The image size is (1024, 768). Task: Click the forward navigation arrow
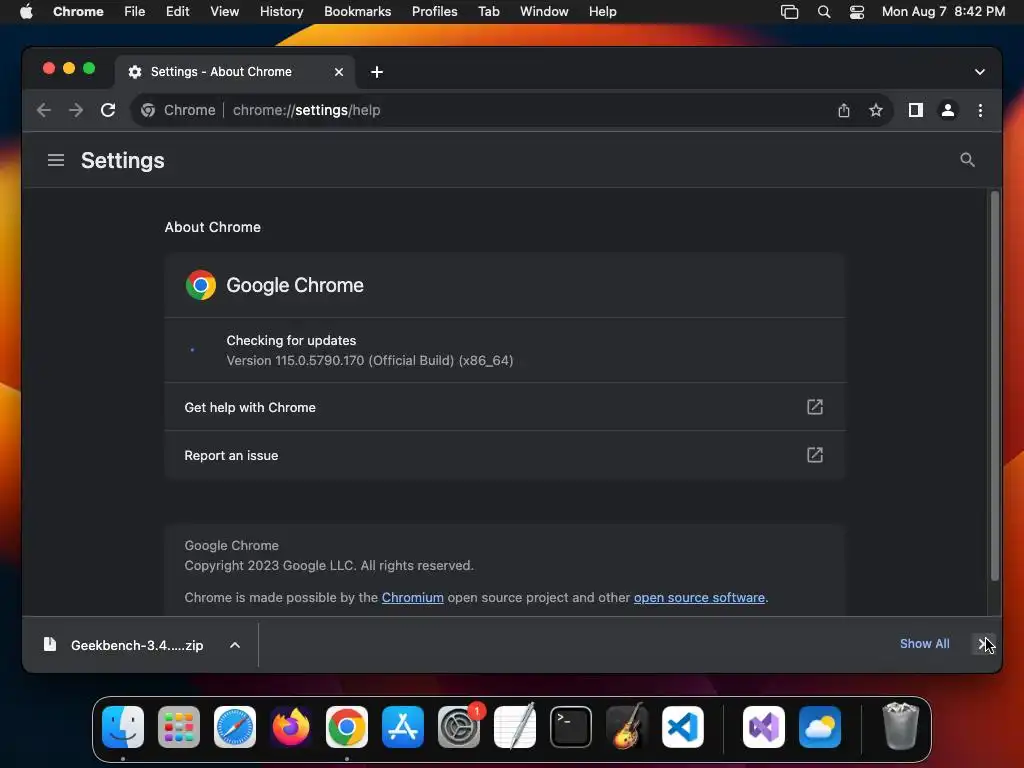[x=76, y=110]
